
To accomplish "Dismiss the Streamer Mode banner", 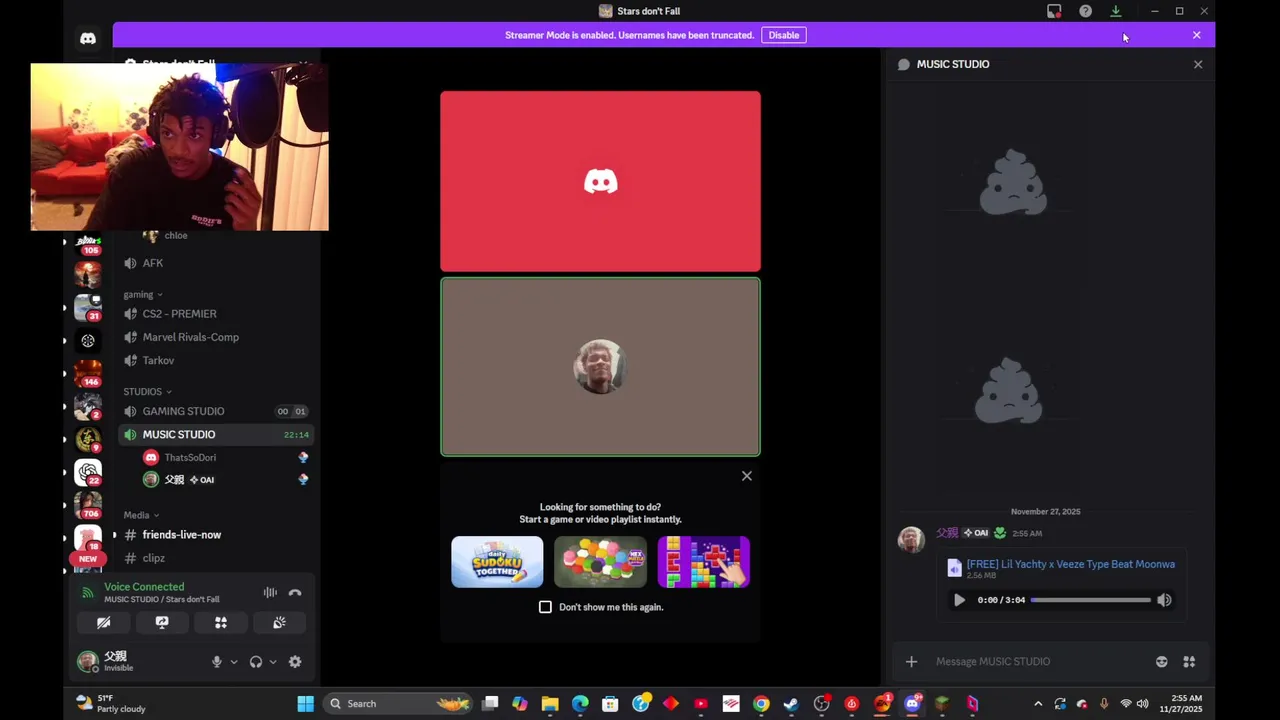I will (x=1196, y=35).
